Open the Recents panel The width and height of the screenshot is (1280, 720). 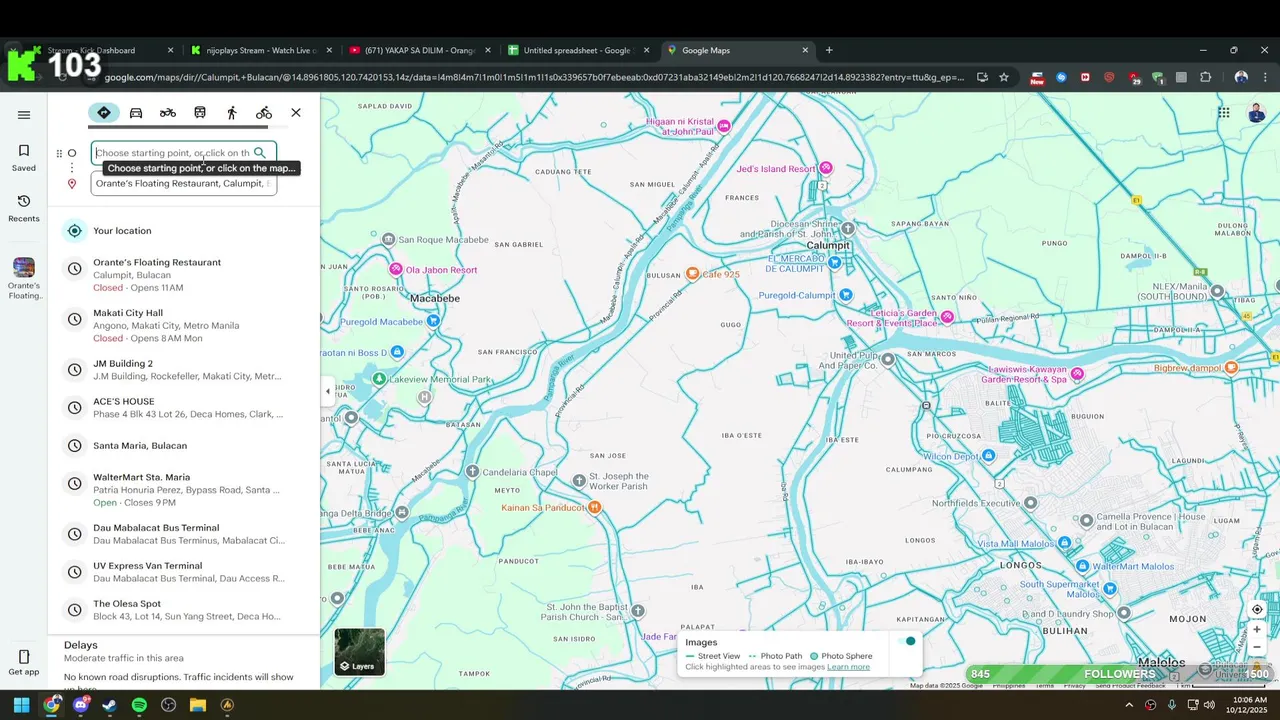[24, 208]
